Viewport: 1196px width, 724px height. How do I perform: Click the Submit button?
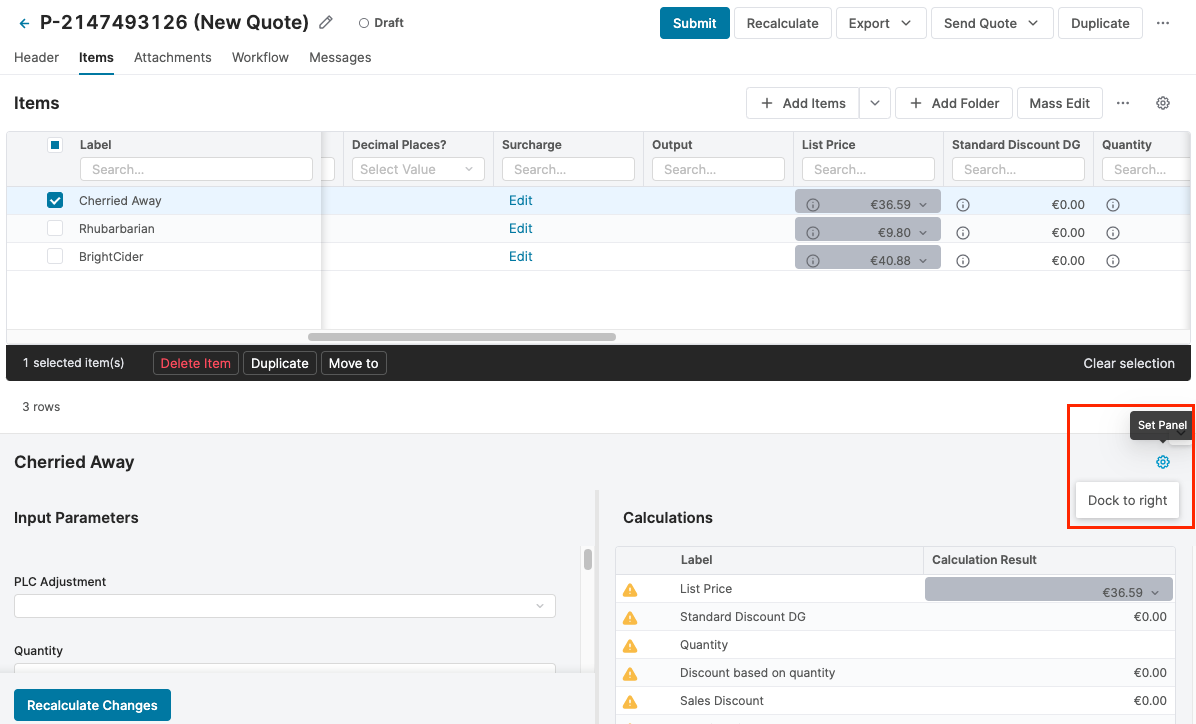pos(694,23)
